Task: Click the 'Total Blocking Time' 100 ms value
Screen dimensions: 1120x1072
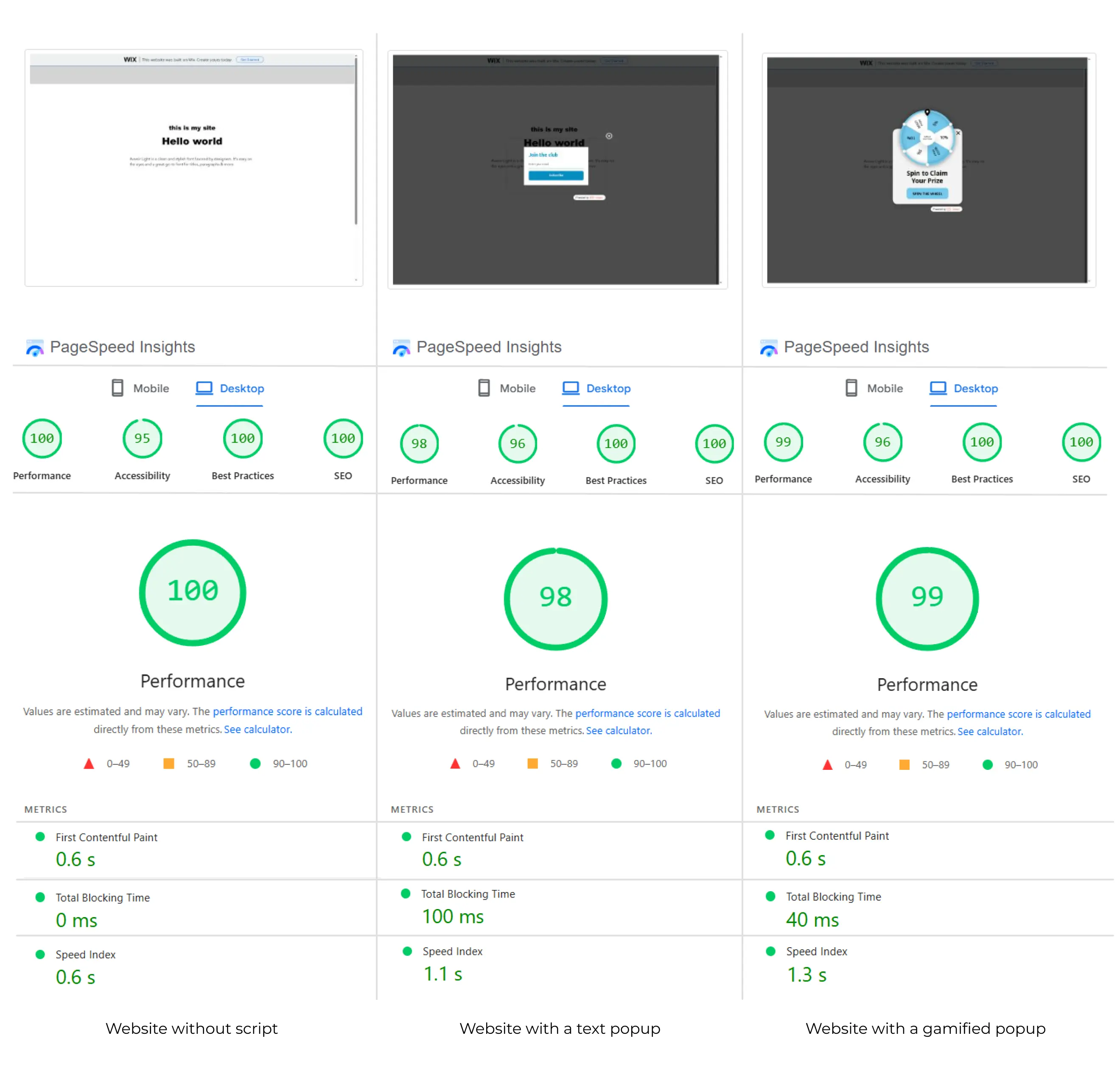Action: pyautogui.click(x=452, y=916)
